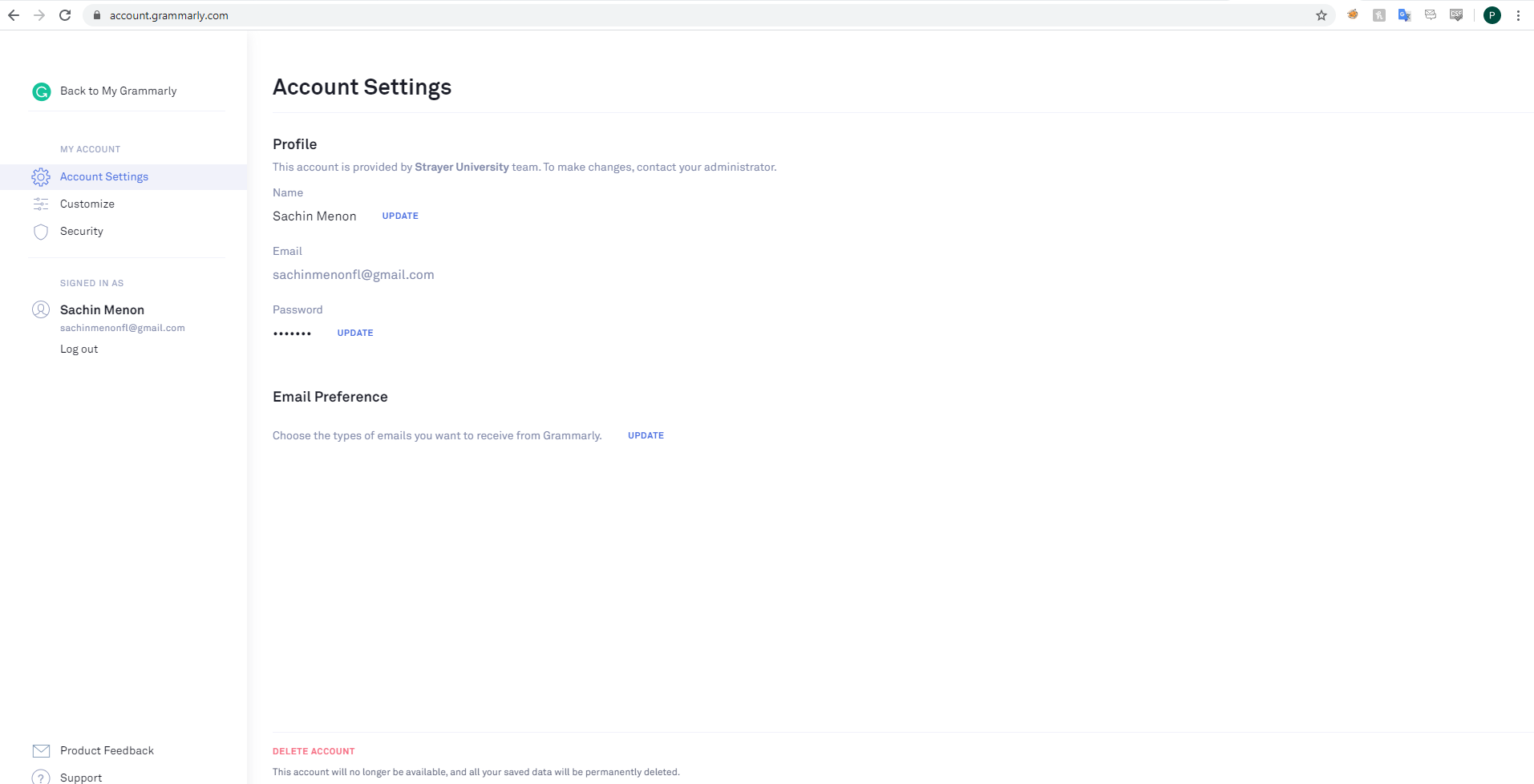This screenshot has height=784, width=1534.
Task: Click the Security shield icon
Action: click(x=41, y=232)
